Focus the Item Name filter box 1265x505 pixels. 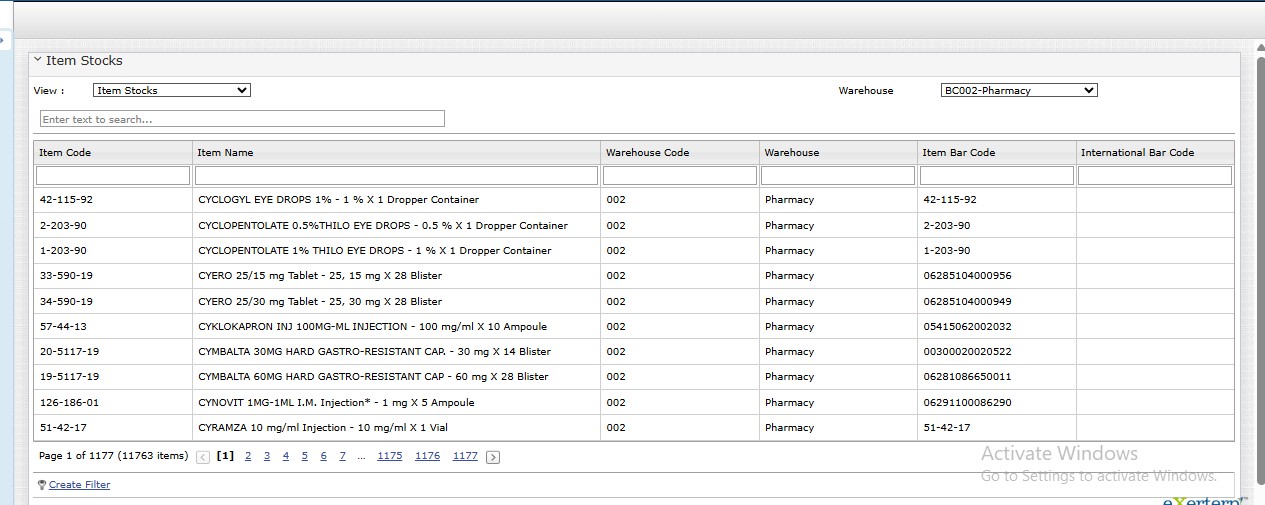coord(396,176)
